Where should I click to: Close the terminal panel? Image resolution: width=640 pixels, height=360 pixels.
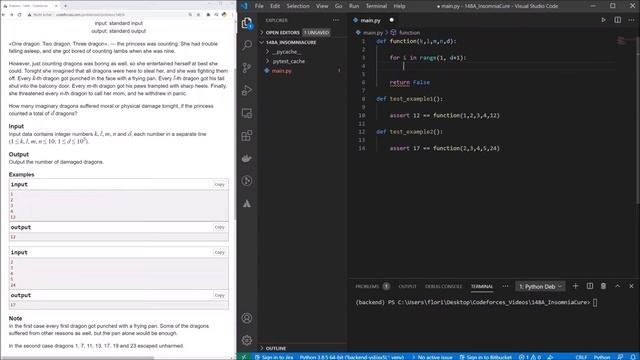click(631, 286)
